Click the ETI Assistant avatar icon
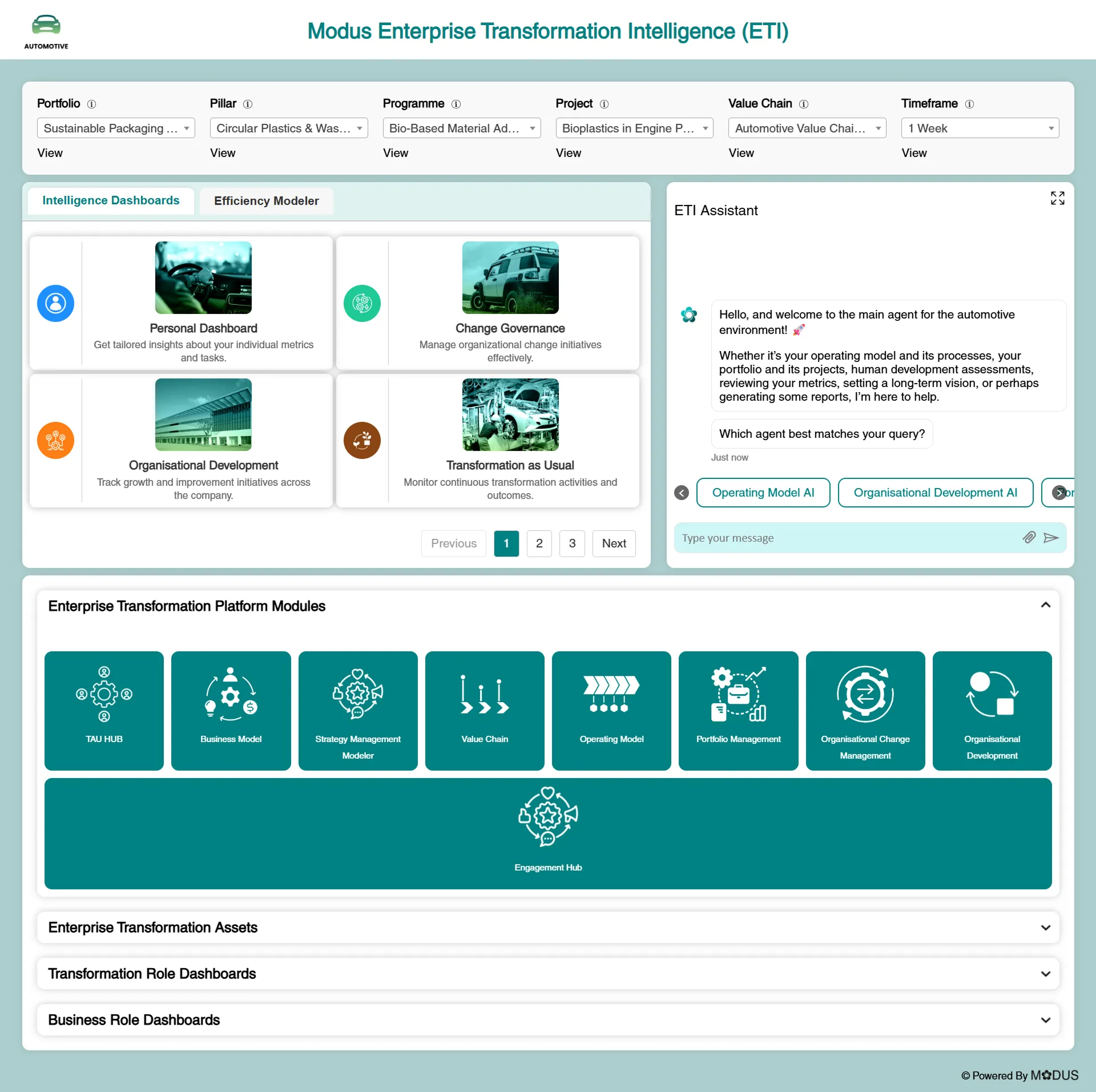Screen dimensions: 1096x1092 [689, 315]
